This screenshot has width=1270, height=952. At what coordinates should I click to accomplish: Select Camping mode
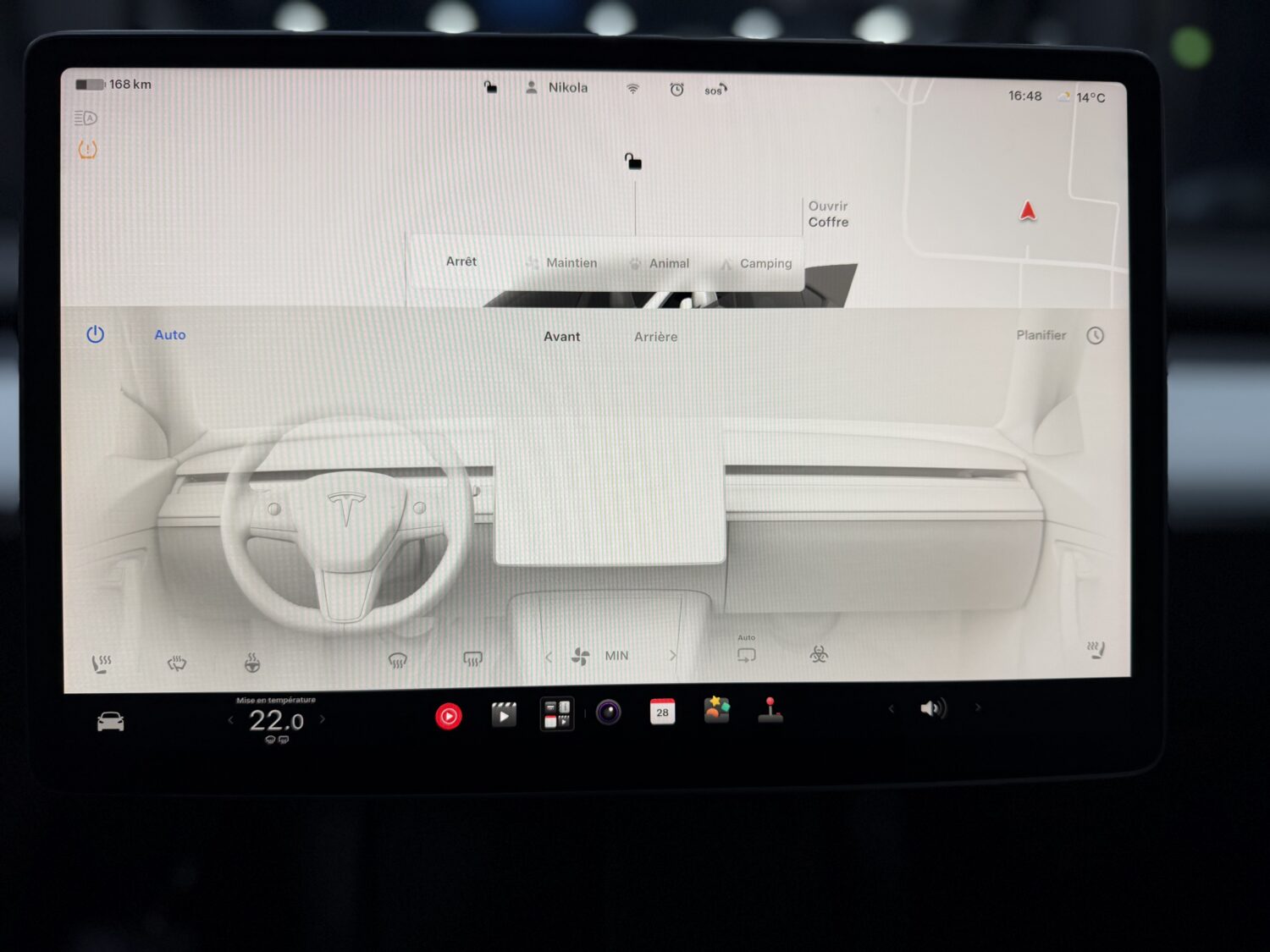click(756, 264)
